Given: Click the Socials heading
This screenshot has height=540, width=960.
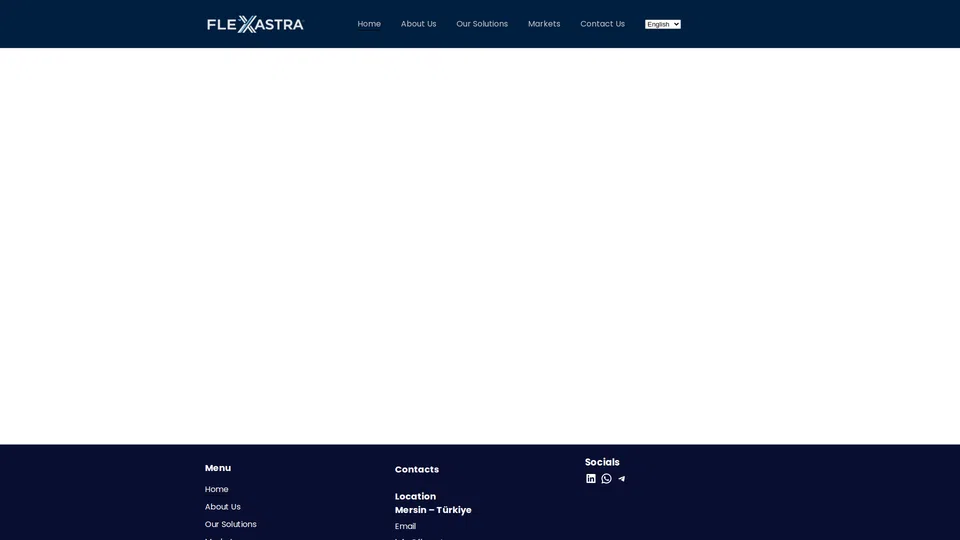Looking at the screenshot, I should point(602,462).
